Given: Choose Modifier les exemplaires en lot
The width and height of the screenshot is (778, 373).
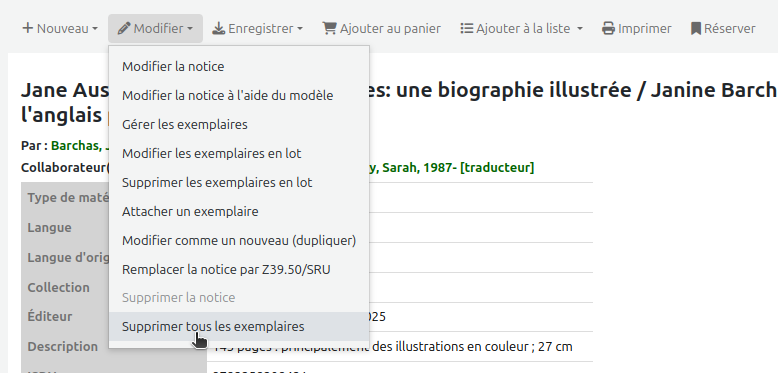Looking at the screenshot, I should coord(239,153).
